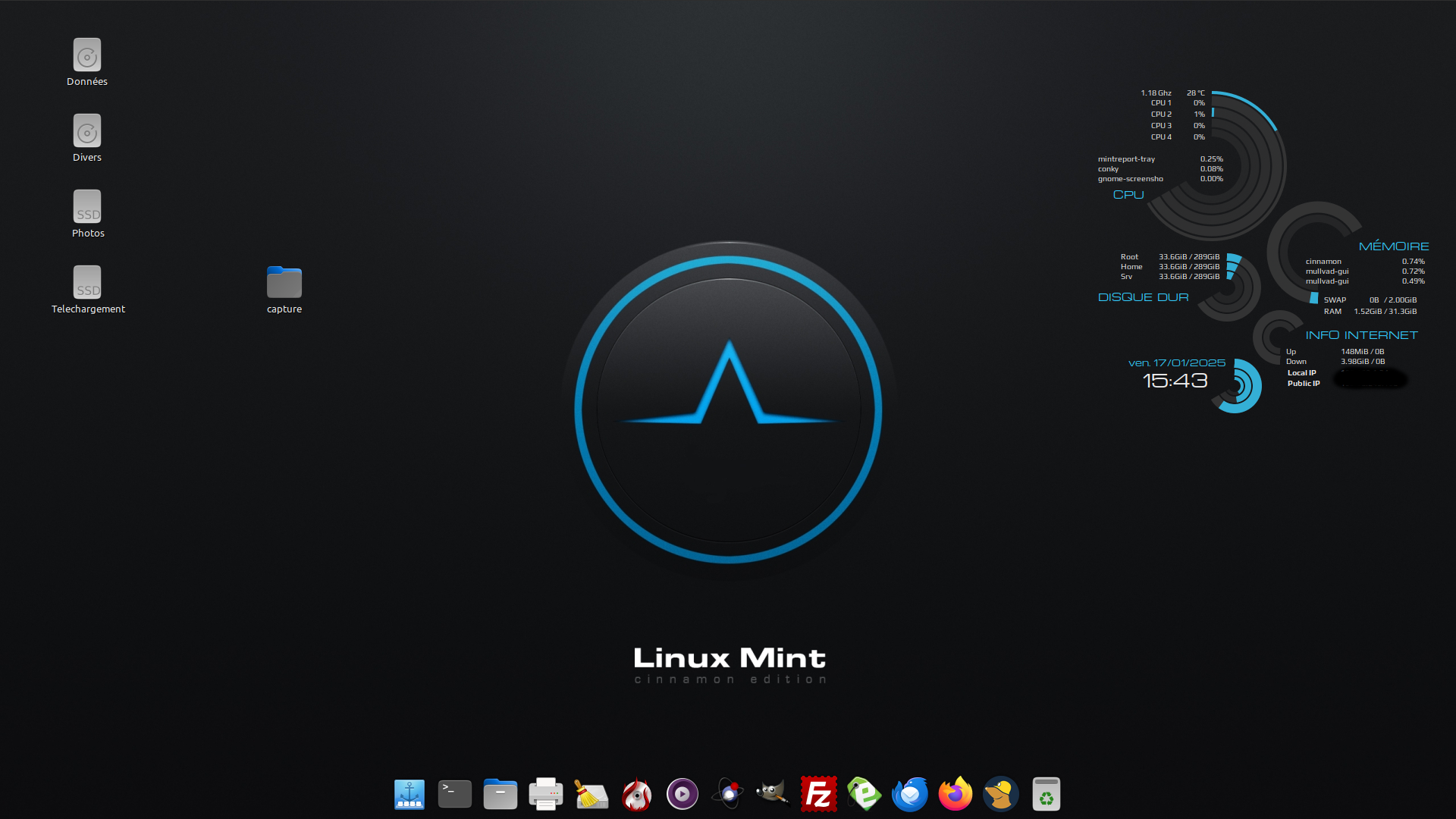The width and height of the screenshot is (1456, 819).
Task: Open the capture folder on the desktop
Action: click(284, 283)
